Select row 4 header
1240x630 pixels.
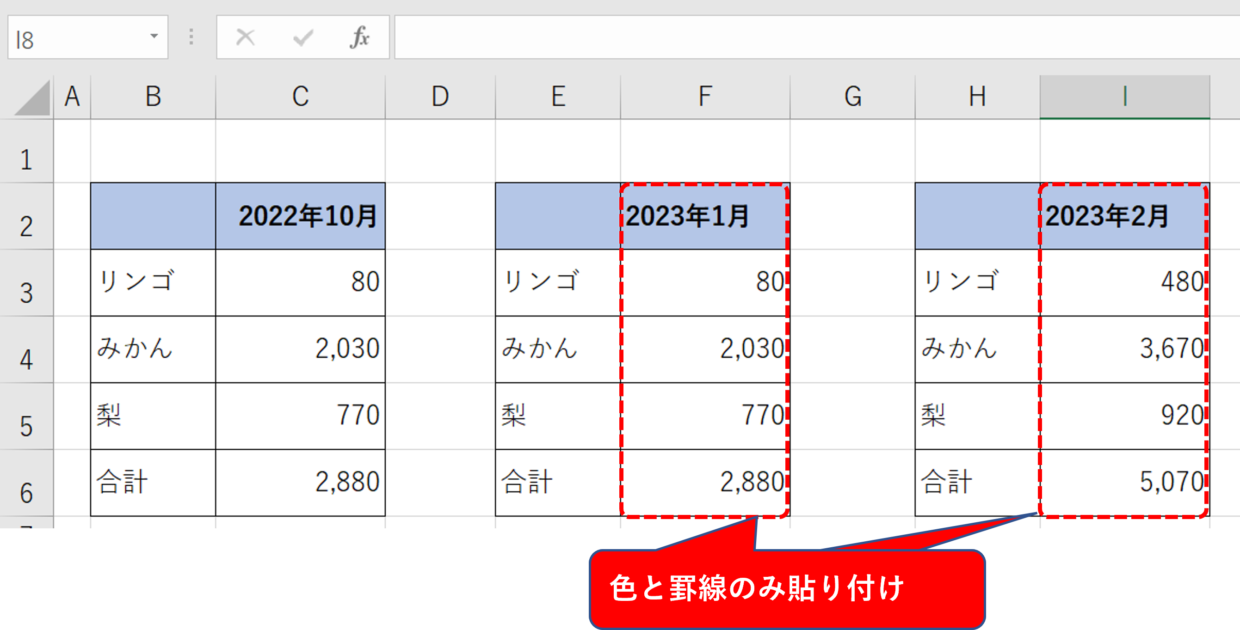tap(26, 349)
